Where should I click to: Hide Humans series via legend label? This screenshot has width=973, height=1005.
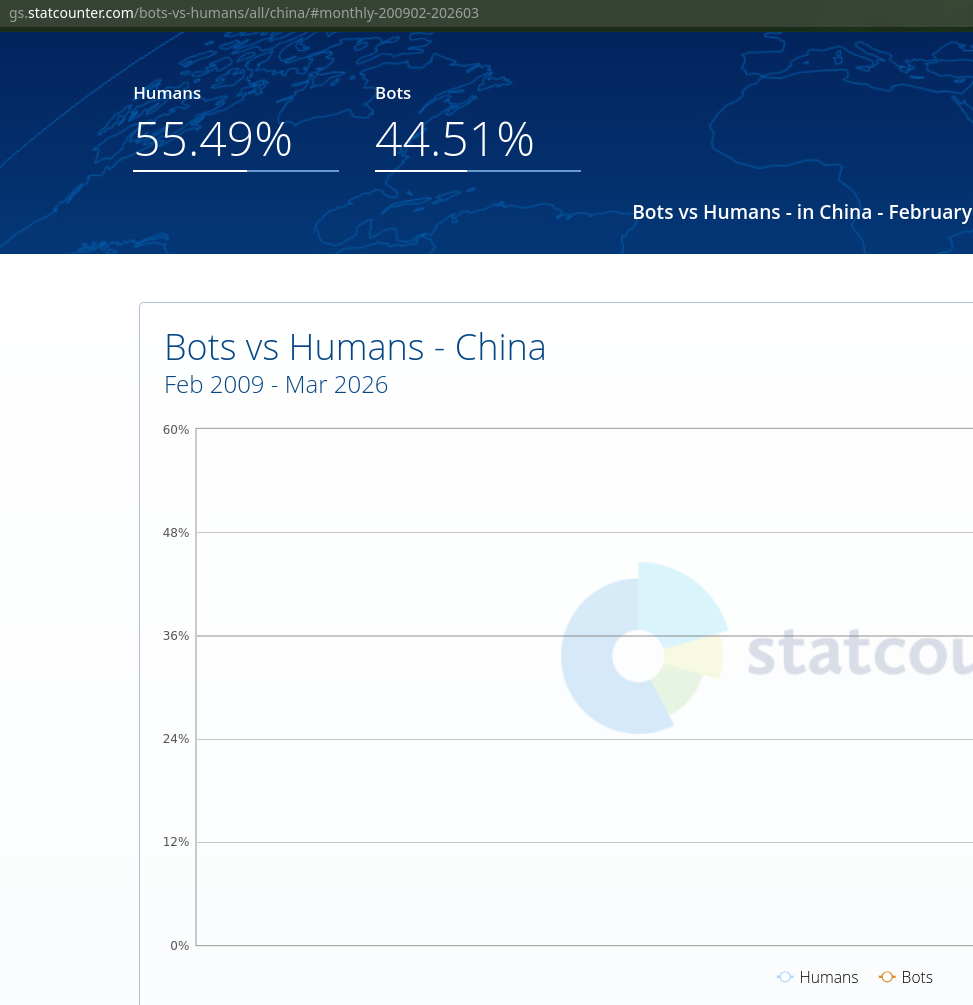click(x=828, y=977)
